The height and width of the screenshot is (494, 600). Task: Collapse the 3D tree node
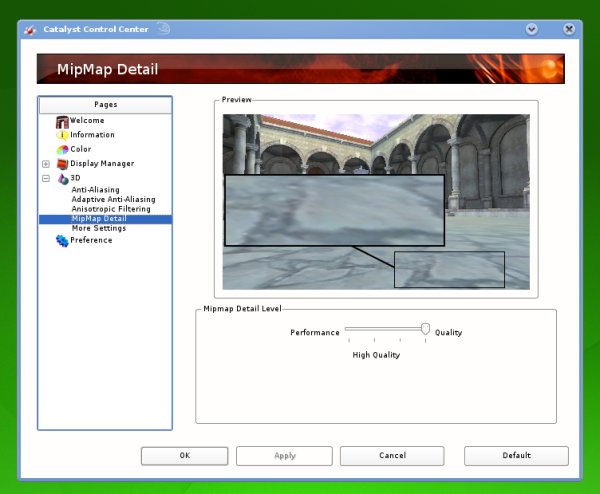tap(46, 178)
